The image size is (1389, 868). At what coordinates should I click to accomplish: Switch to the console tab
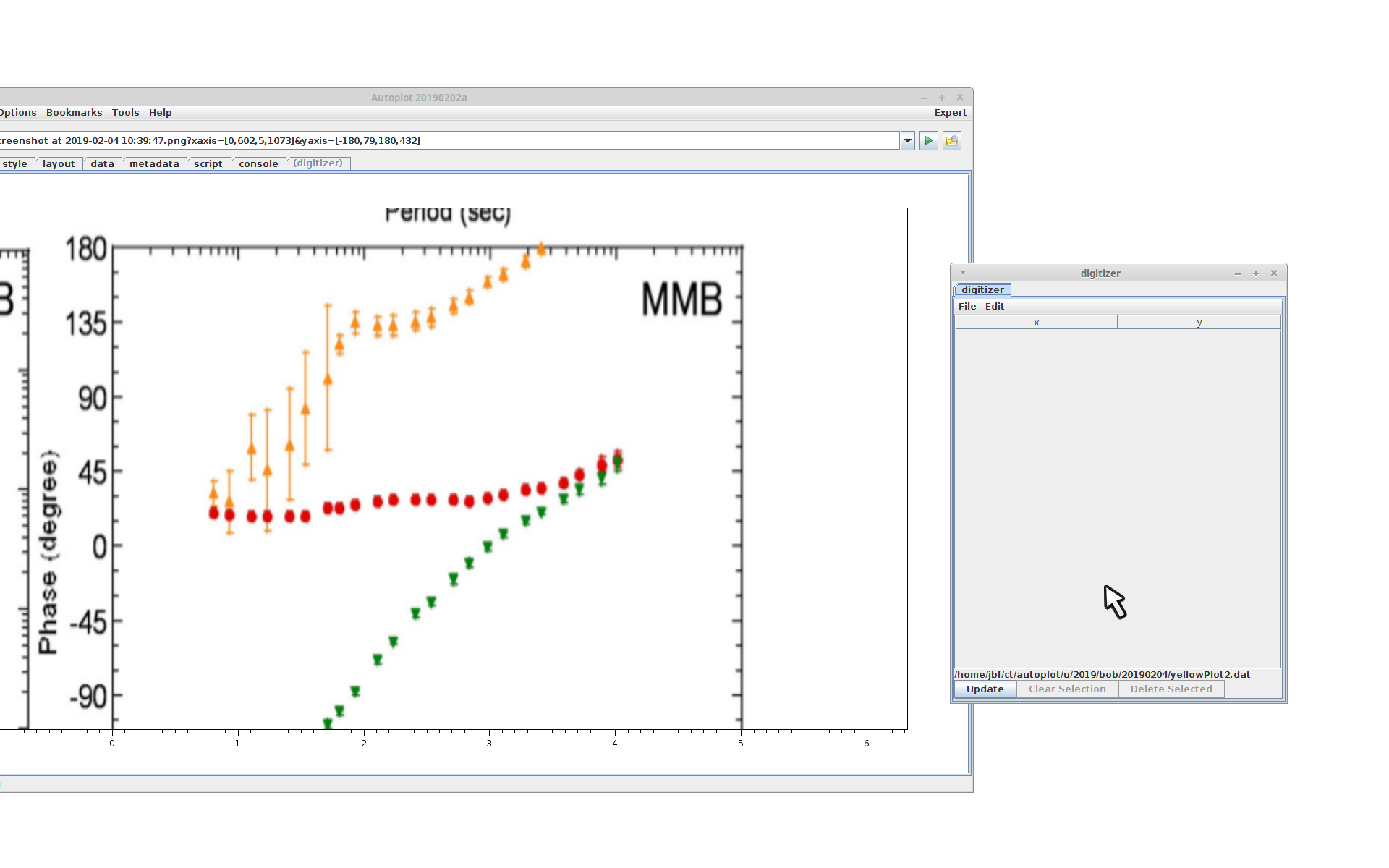click(258, 164)
